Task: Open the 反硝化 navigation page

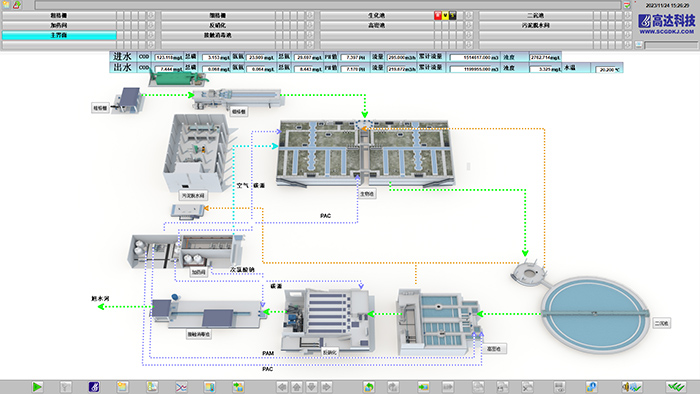Action: coord(218,25)
